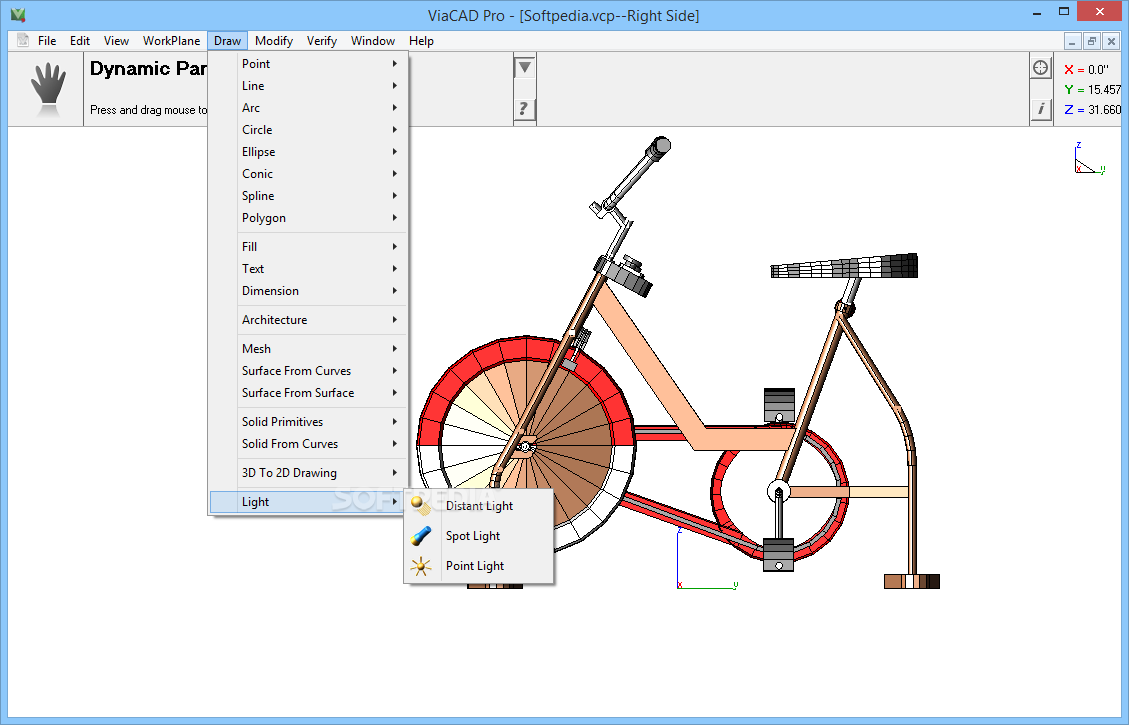Viewport: 1129px width, 725px height.
Task: Close the open Draw menu
Action: coord(228,41)
